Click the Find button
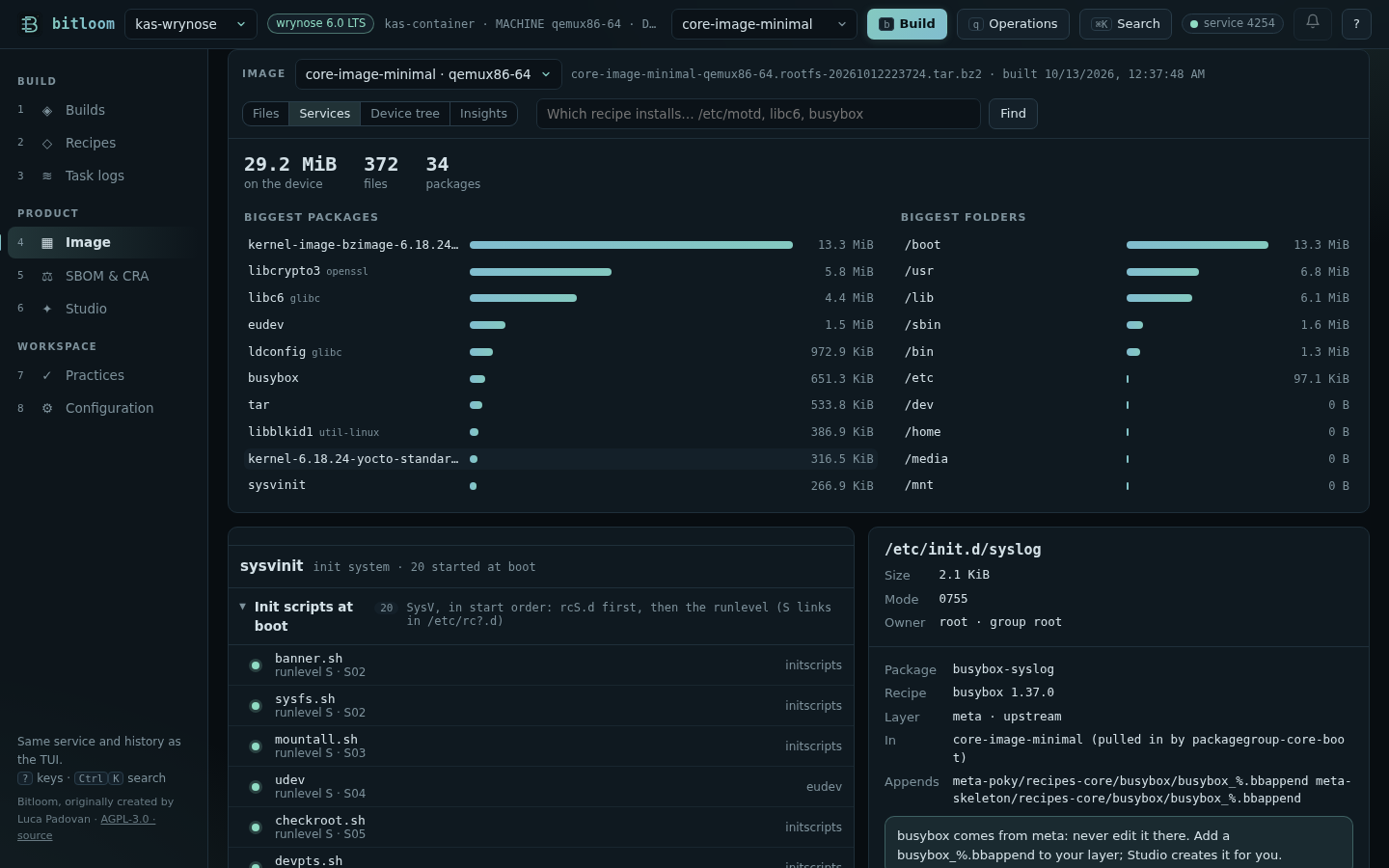1389x868 pixels. [x=1013, y=114]
